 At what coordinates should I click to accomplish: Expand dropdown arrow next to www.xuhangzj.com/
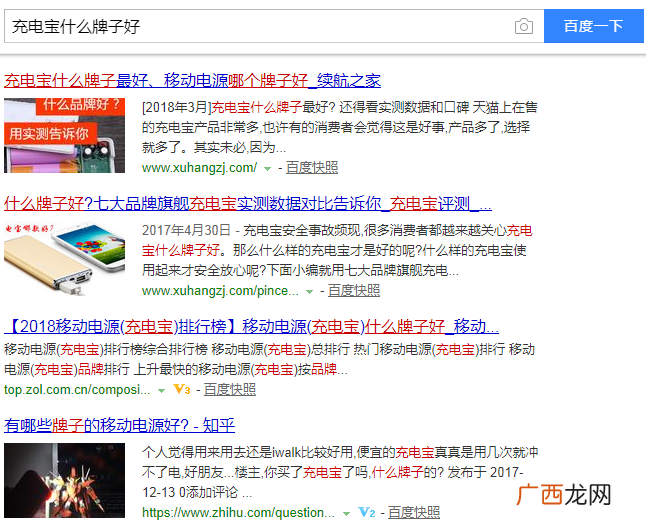(x=267, y=169)
